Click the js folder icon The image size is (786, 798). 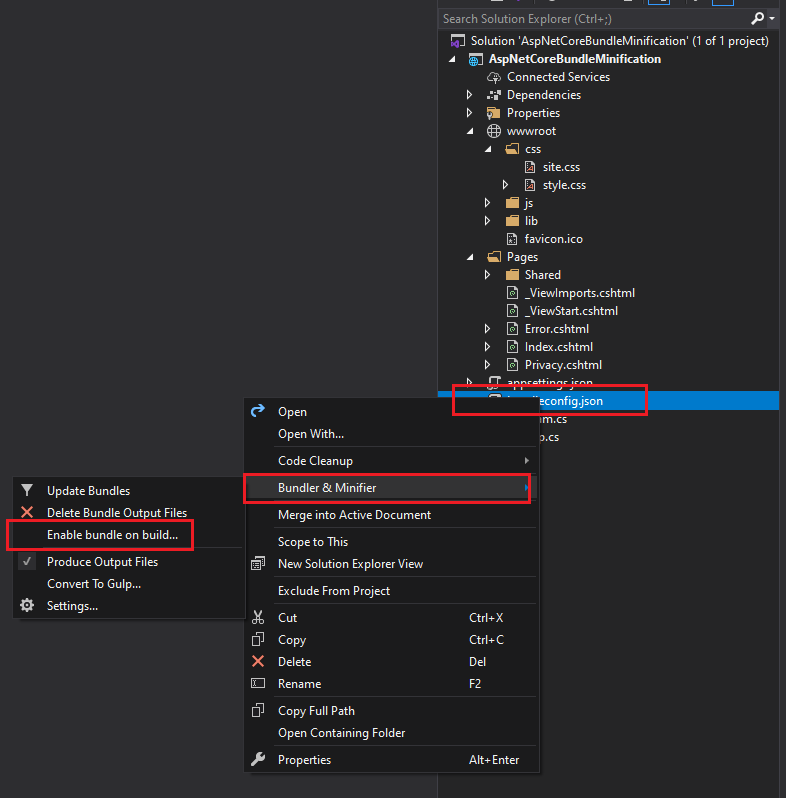[512, 203]
